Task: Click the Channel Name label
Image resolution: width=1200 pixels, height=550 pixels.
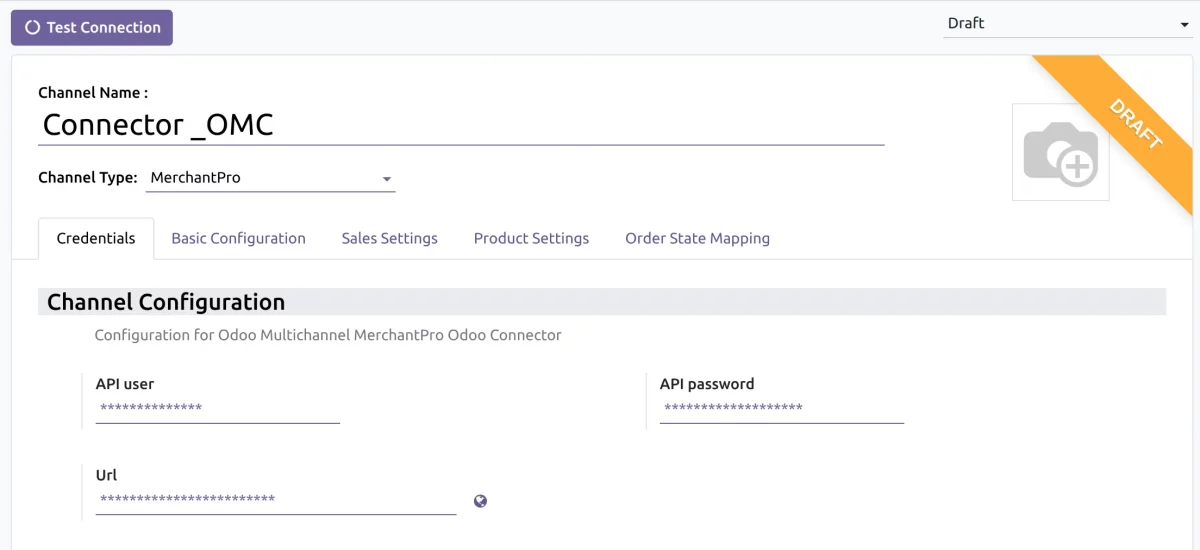Action: pos(92,93)
